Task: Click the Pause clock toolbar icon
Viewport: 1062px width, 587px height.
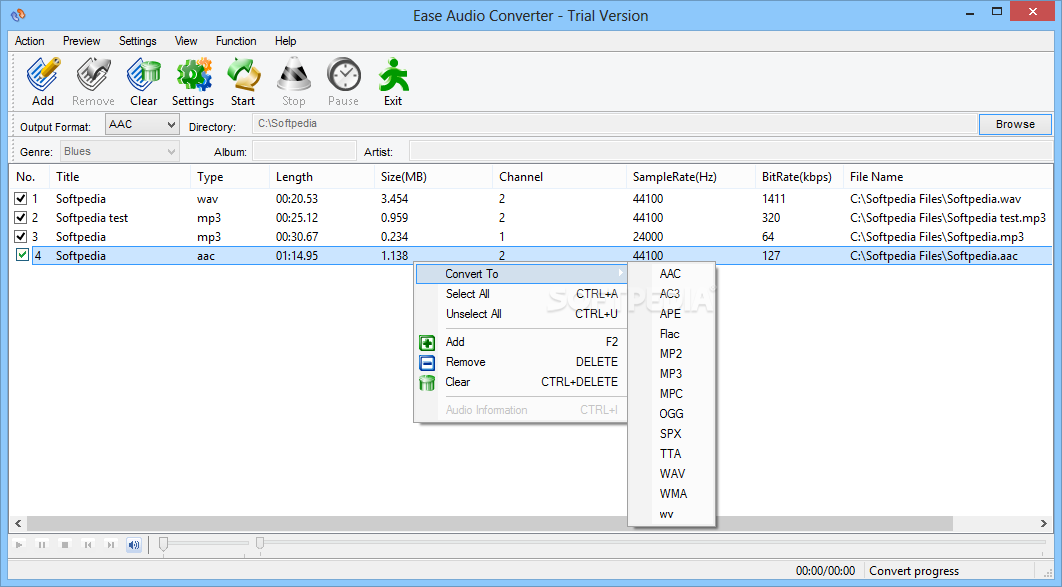Action: [x=343, y=75]
